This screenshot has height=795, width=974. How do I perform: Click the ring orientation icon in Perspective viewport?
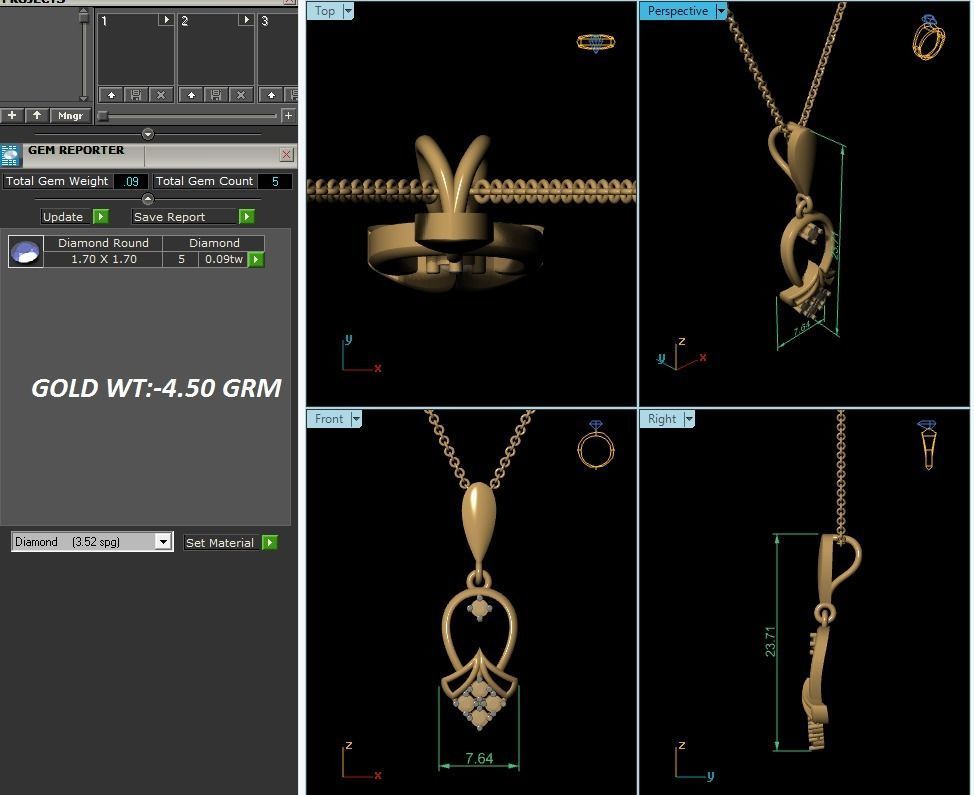(x=929, y=37)
